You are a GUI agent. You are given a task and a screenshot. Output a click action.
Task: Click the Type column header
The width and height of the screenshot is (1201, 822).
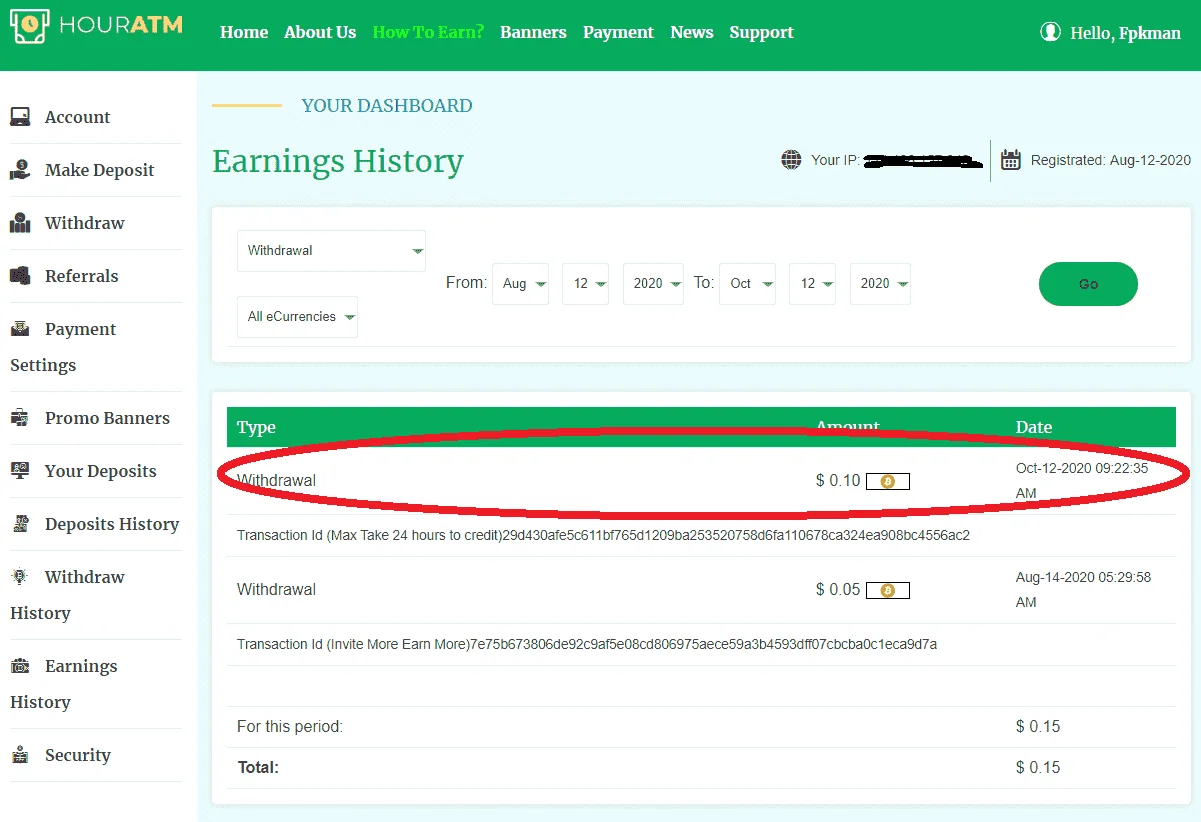point(256,427)
